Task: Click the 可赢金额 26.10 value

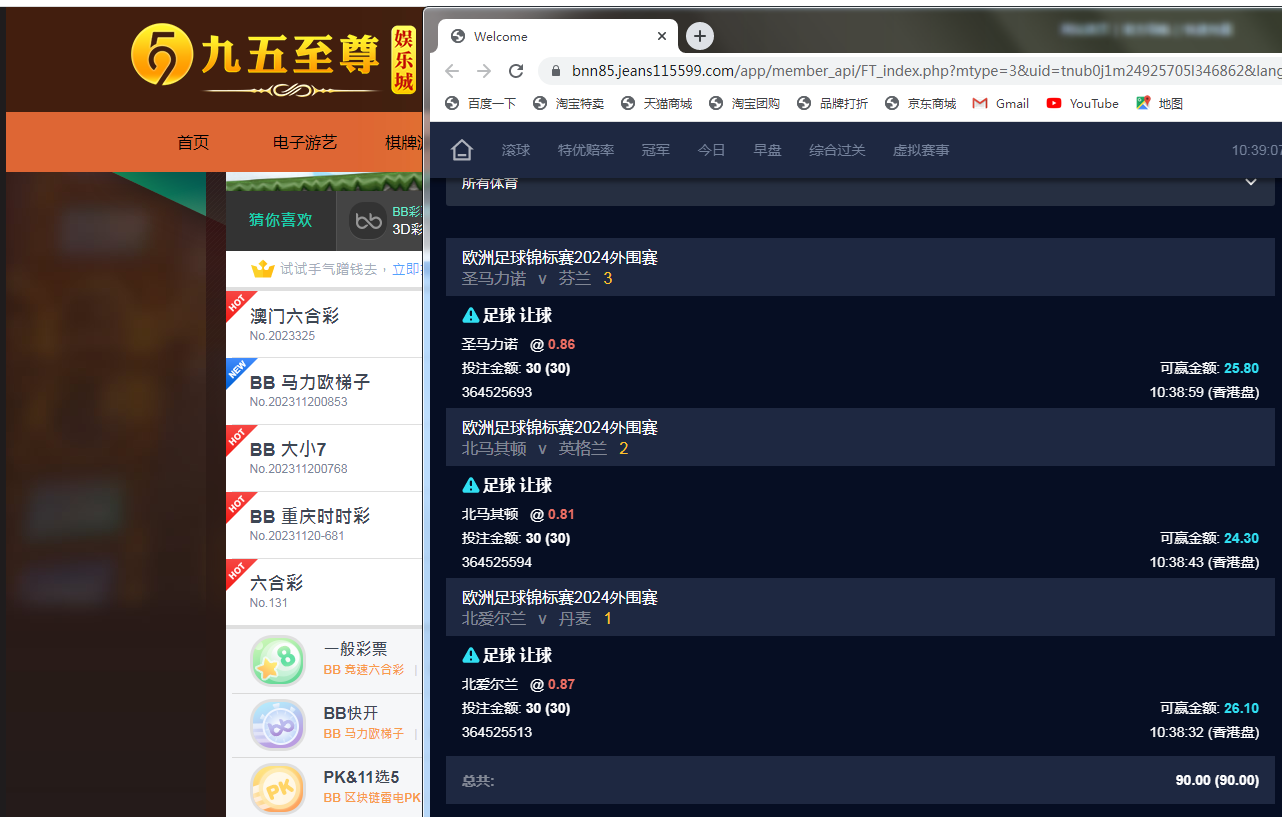Action: point(1241,708)
